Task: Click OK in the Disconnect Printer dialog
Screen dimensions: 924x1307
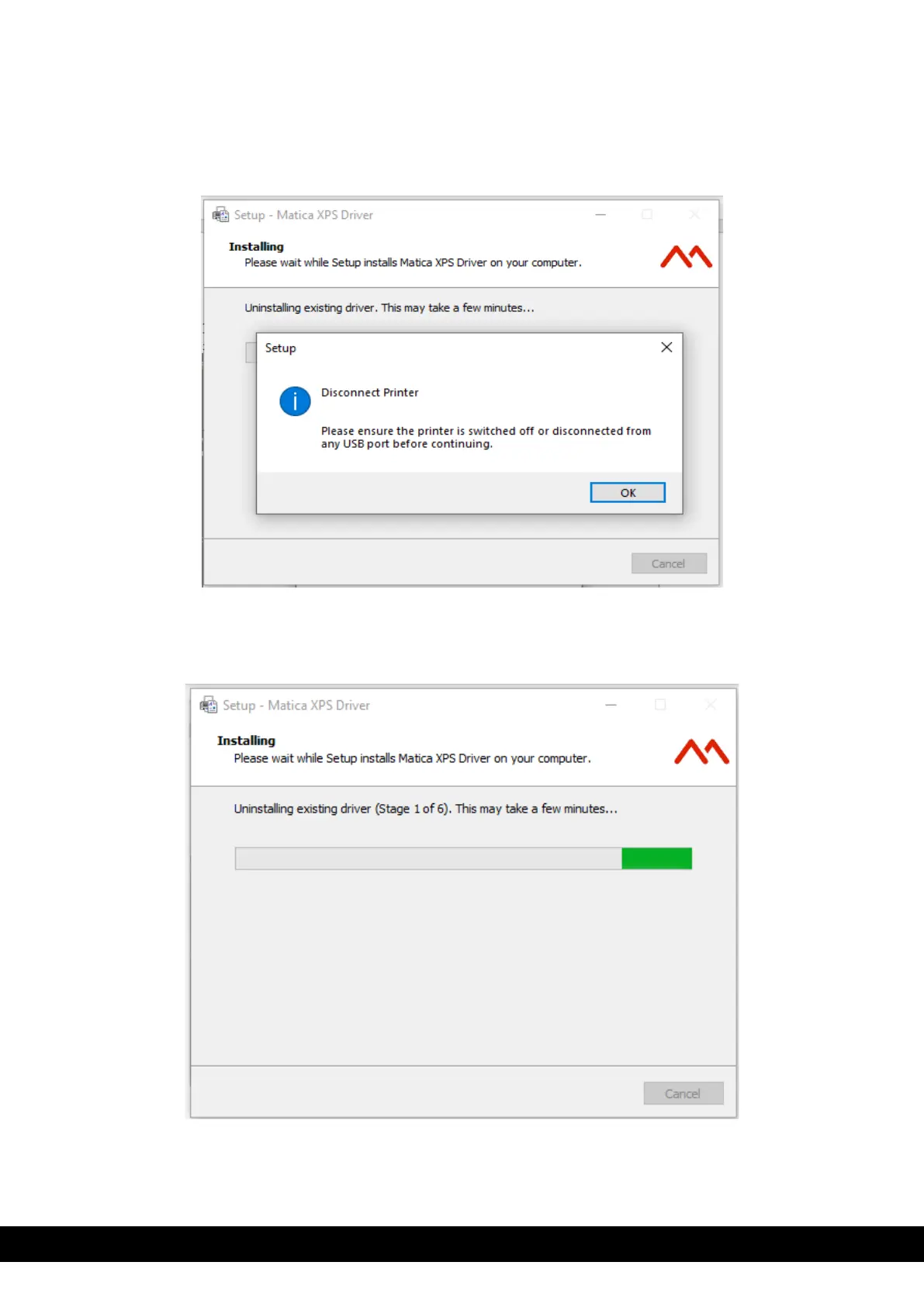Action: (628, 493)
